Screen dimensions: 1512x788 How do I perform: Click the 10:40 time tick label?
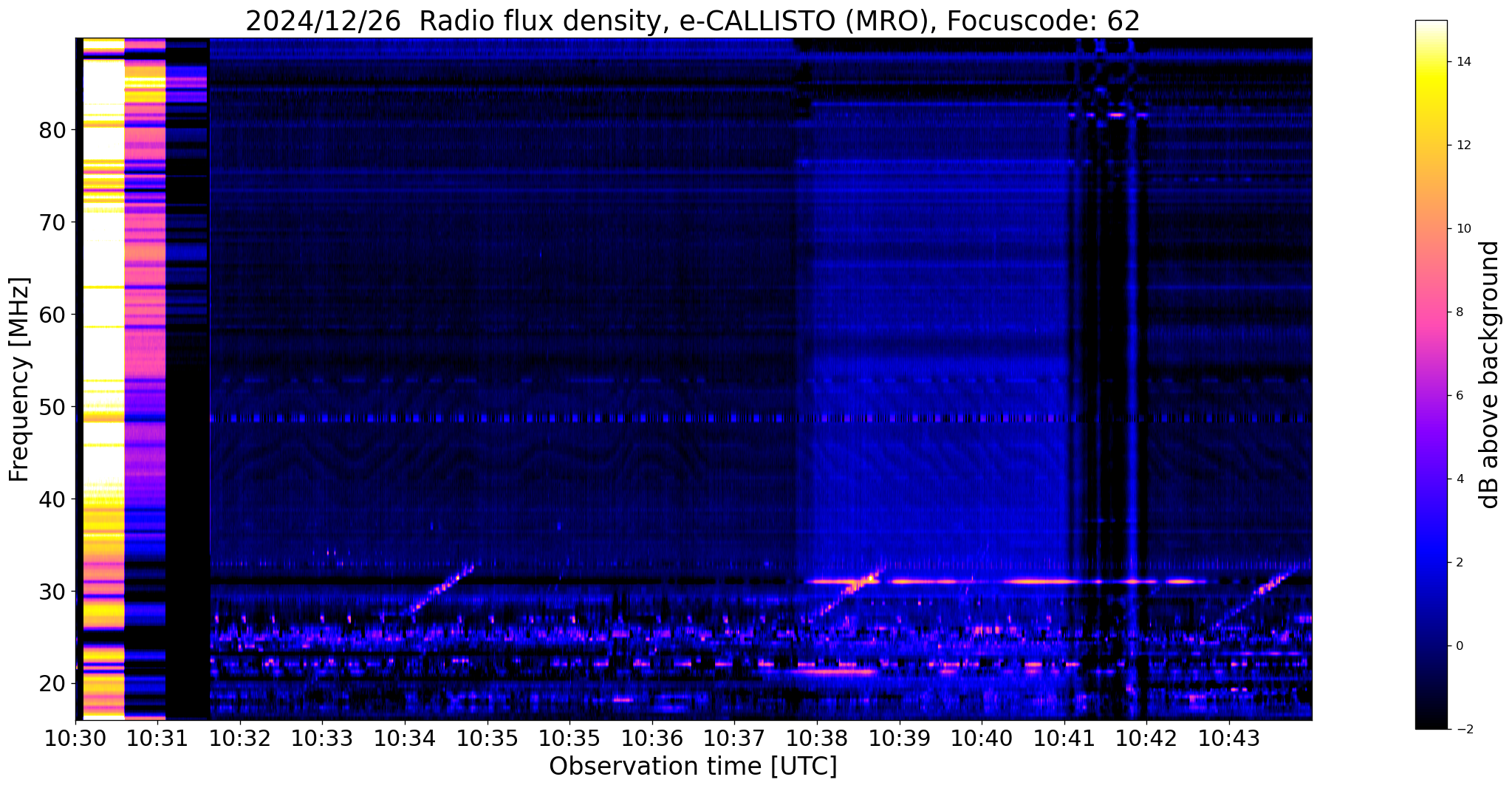tap(982, 739)
